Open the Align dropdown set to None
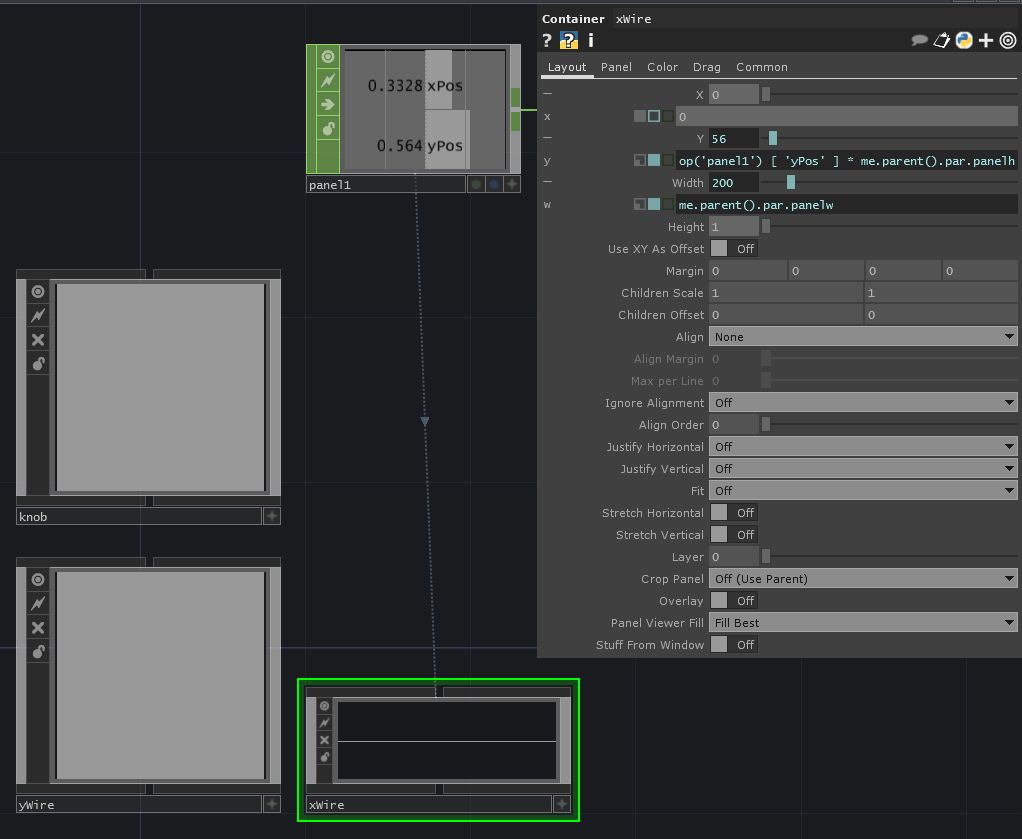Image resolution: width=1022 pixels, height=839 pixels. [862, 337]
